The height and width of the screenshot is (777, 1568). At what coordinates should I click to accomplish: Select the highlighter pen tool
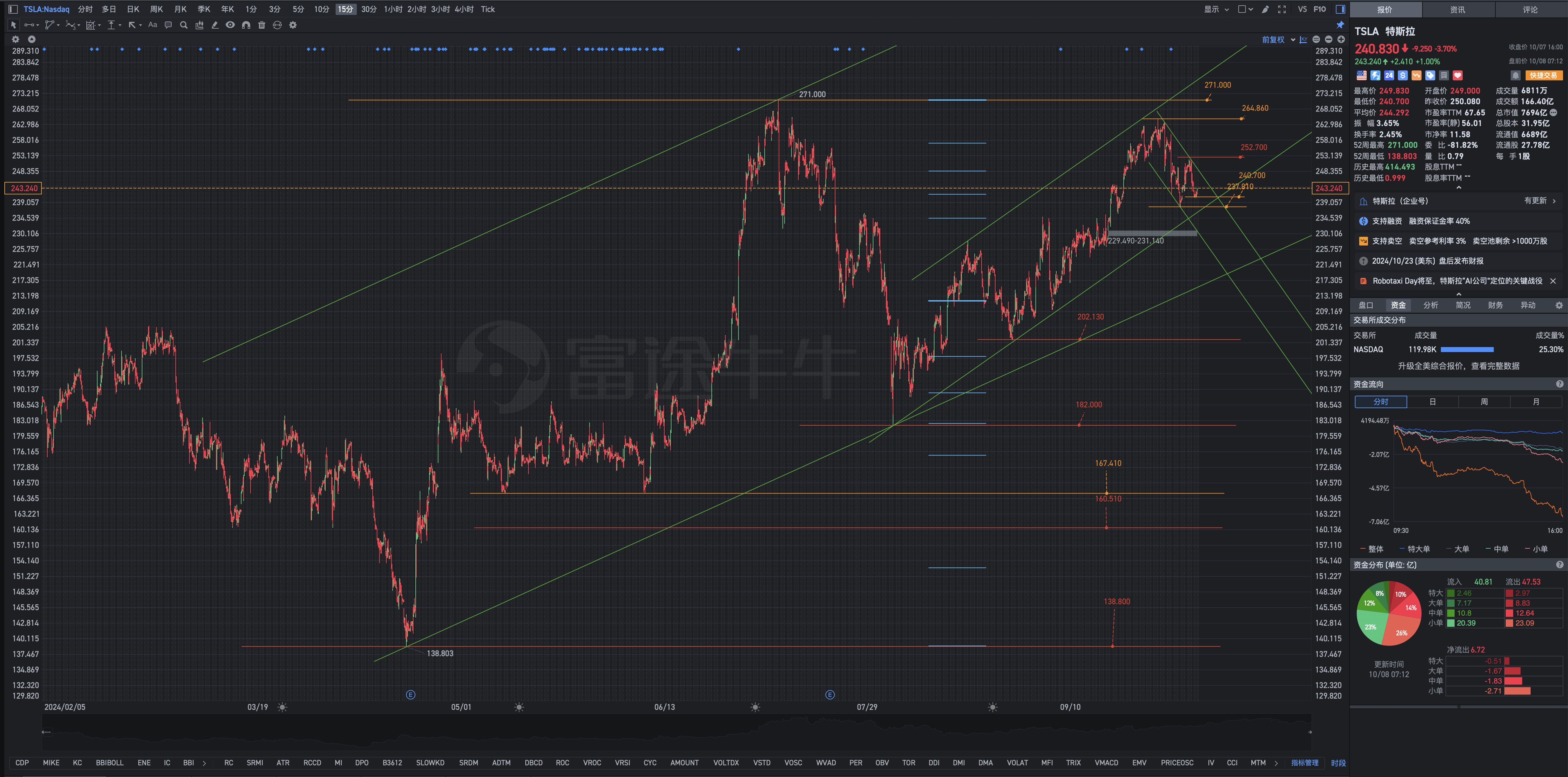(215, 25)
